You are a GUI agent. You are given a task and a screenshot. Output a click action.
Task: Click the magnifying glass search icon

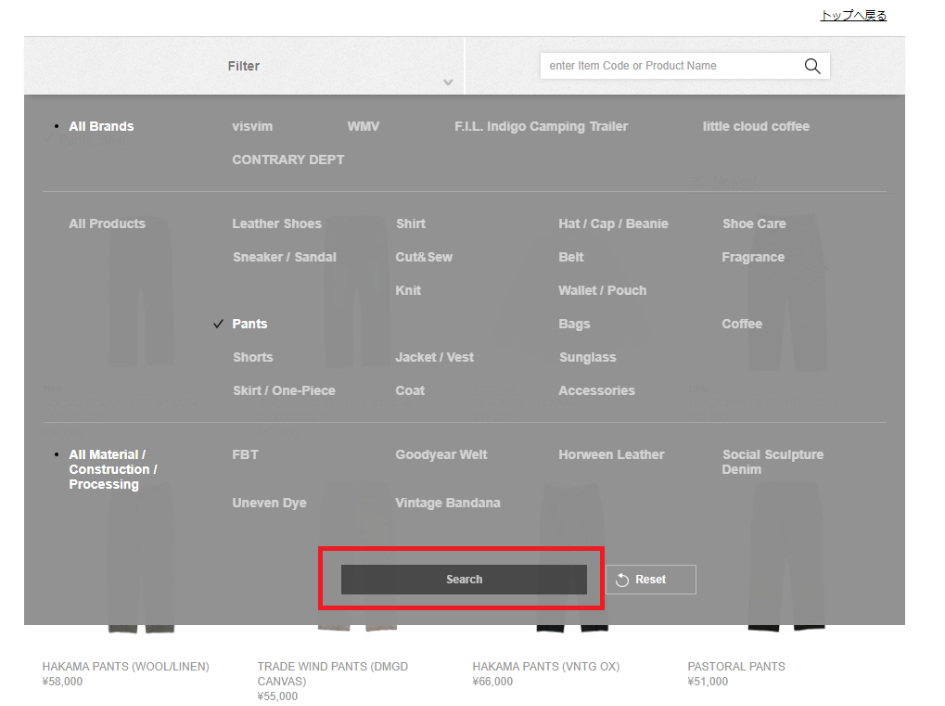(812, 66)
